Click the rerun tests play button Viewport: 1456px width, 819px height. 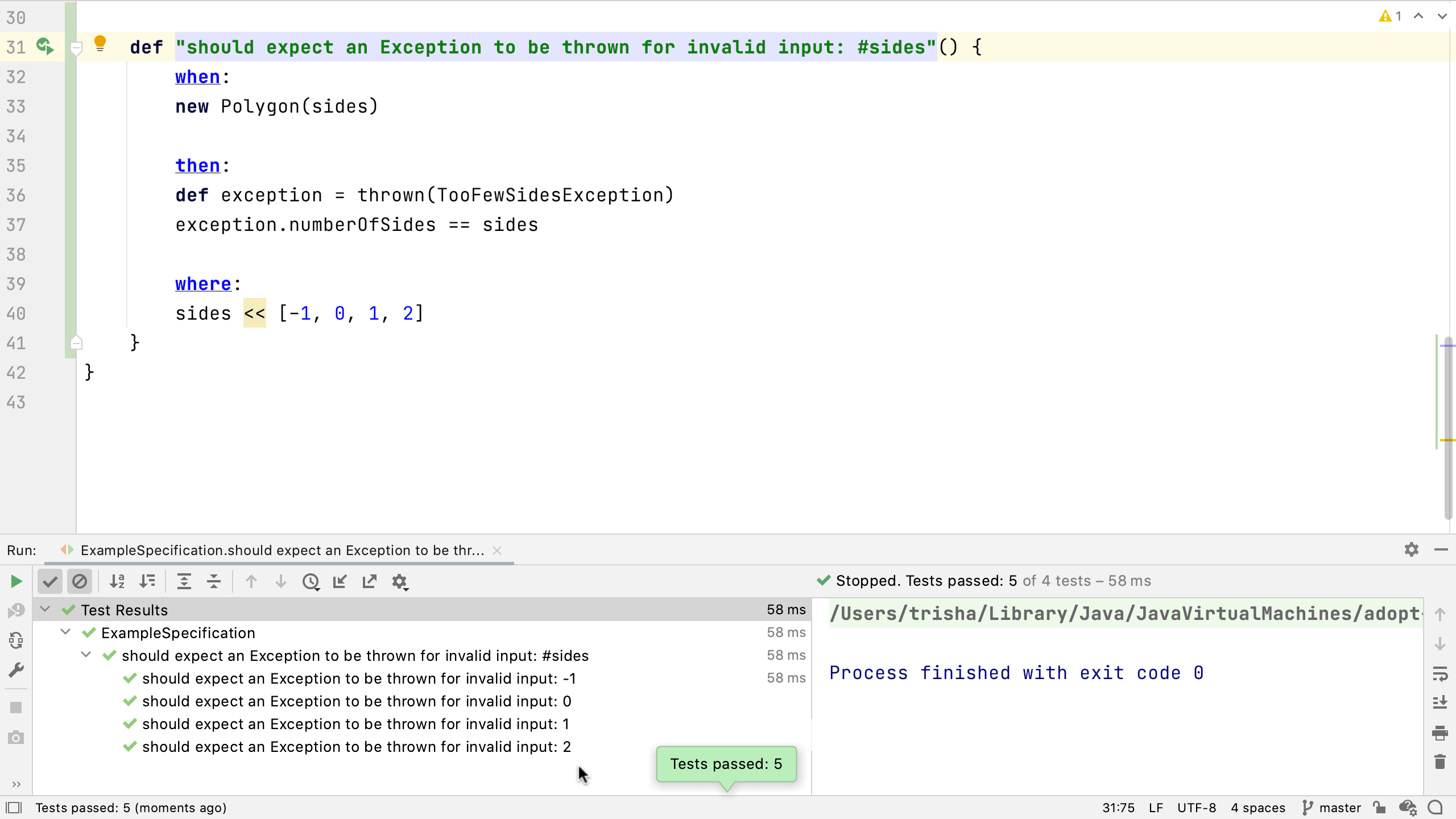click(16, 581)
